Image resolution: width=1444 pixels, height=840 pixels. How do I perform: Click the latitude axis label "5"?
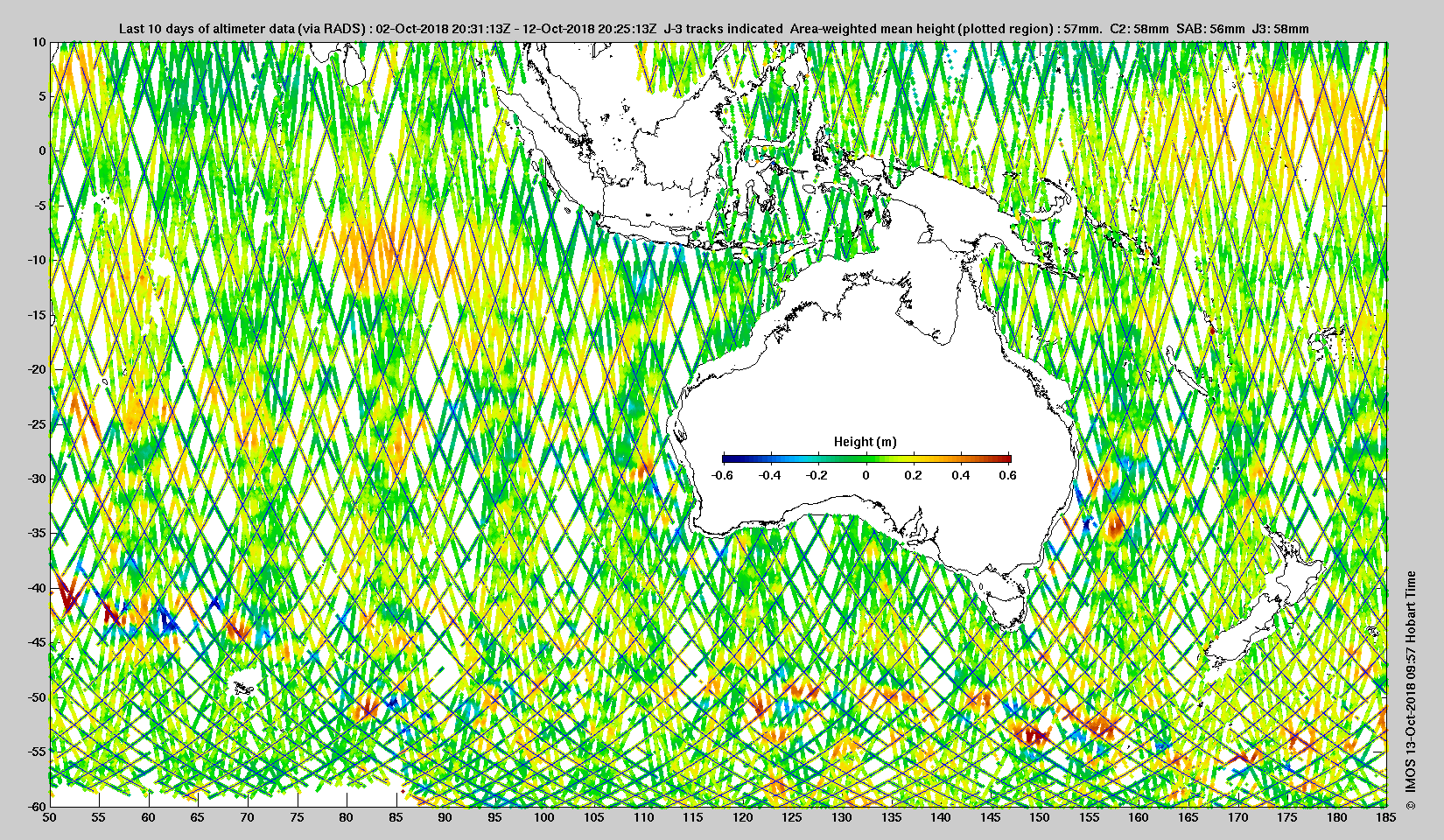pyautogui.click(x=42, y=96)
